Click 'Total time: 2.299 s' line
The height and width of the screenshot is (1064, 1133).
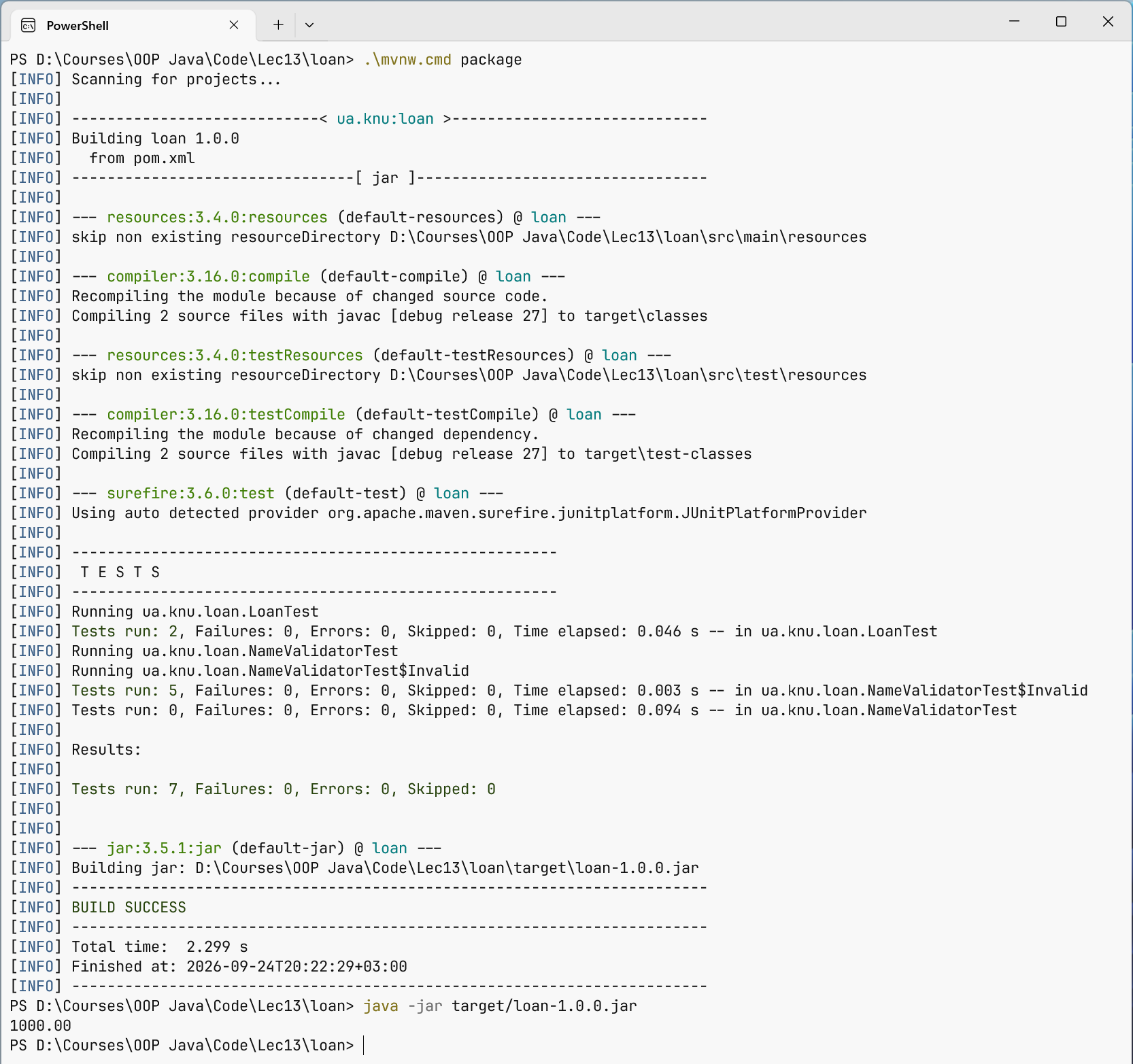click(160, 947)
